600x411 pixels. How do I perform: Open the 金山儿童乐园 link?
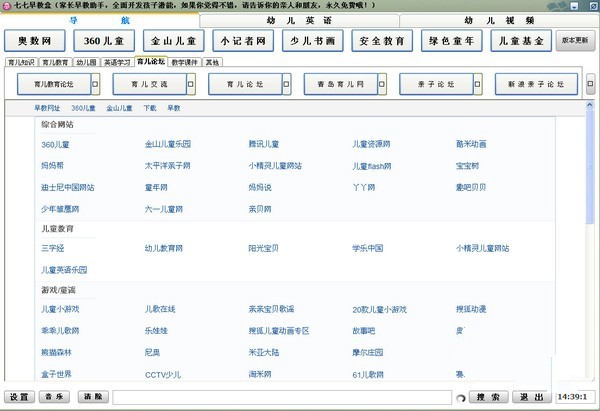point(168,144)
